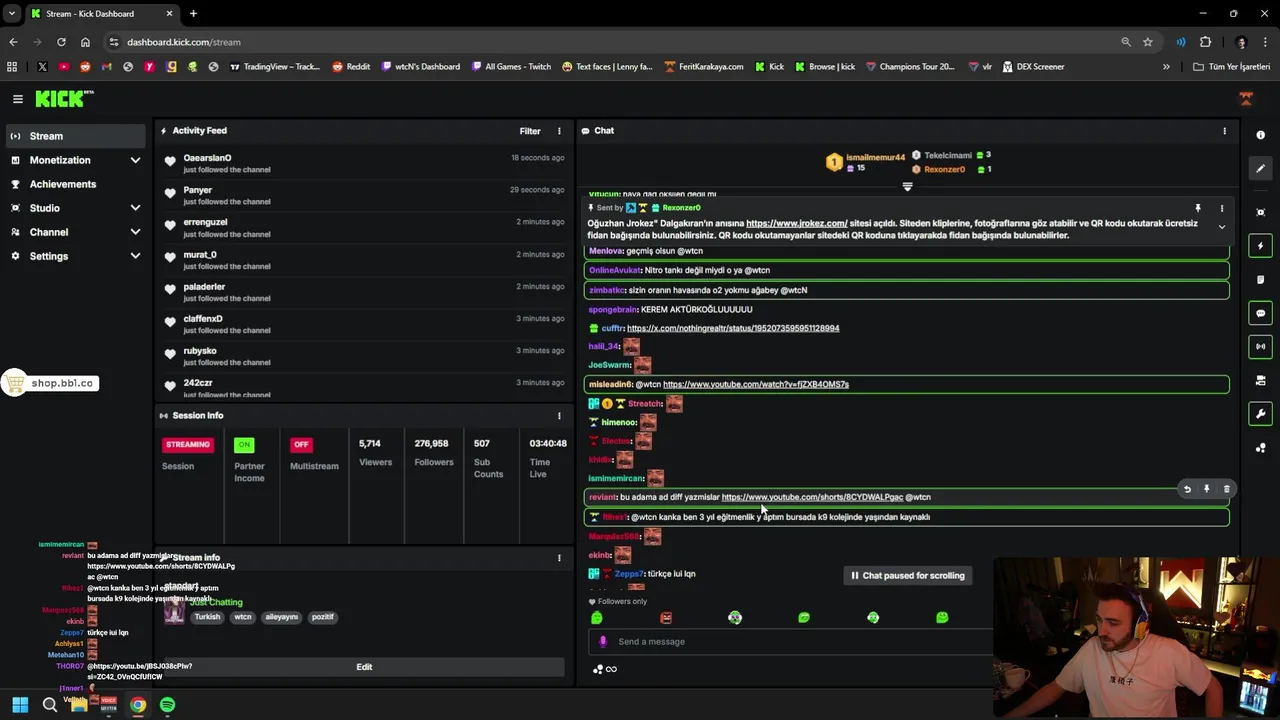Open reviant's YouTube shorts link
Viewport: 1280px width, 720px height.
point(812,497)
